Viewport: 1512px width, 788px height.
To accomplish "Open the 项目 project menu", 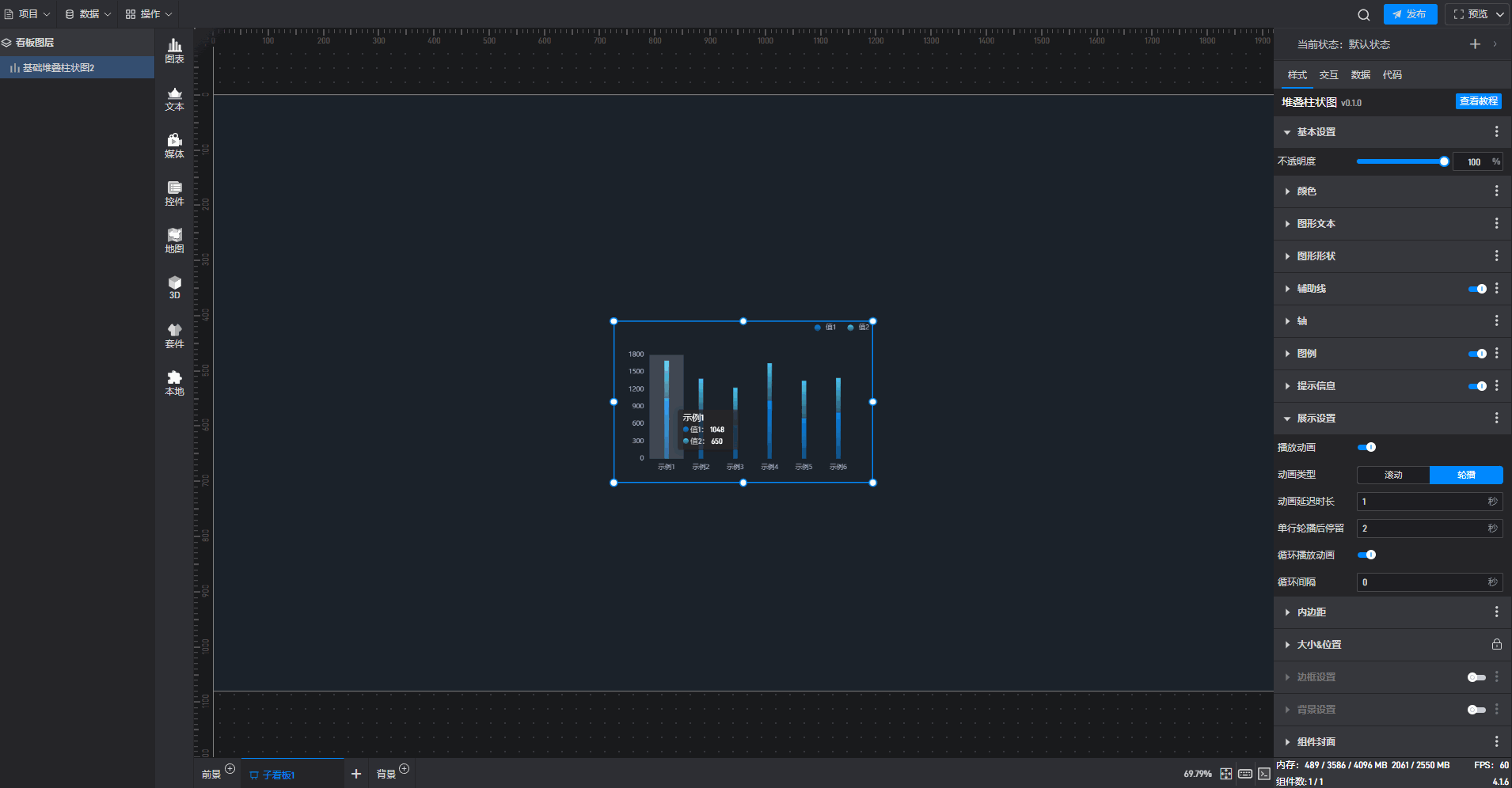I will tap(28, 14).
